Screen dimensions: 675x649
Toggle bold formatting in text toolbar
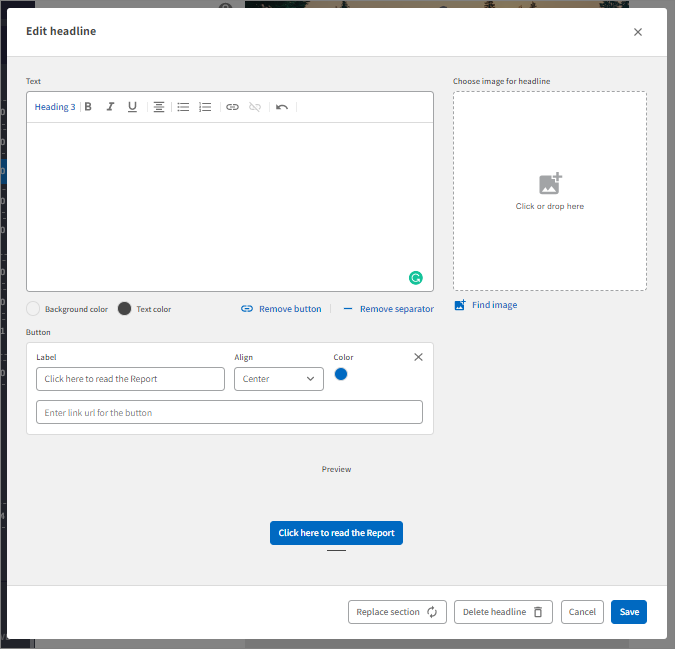(88, 107)
